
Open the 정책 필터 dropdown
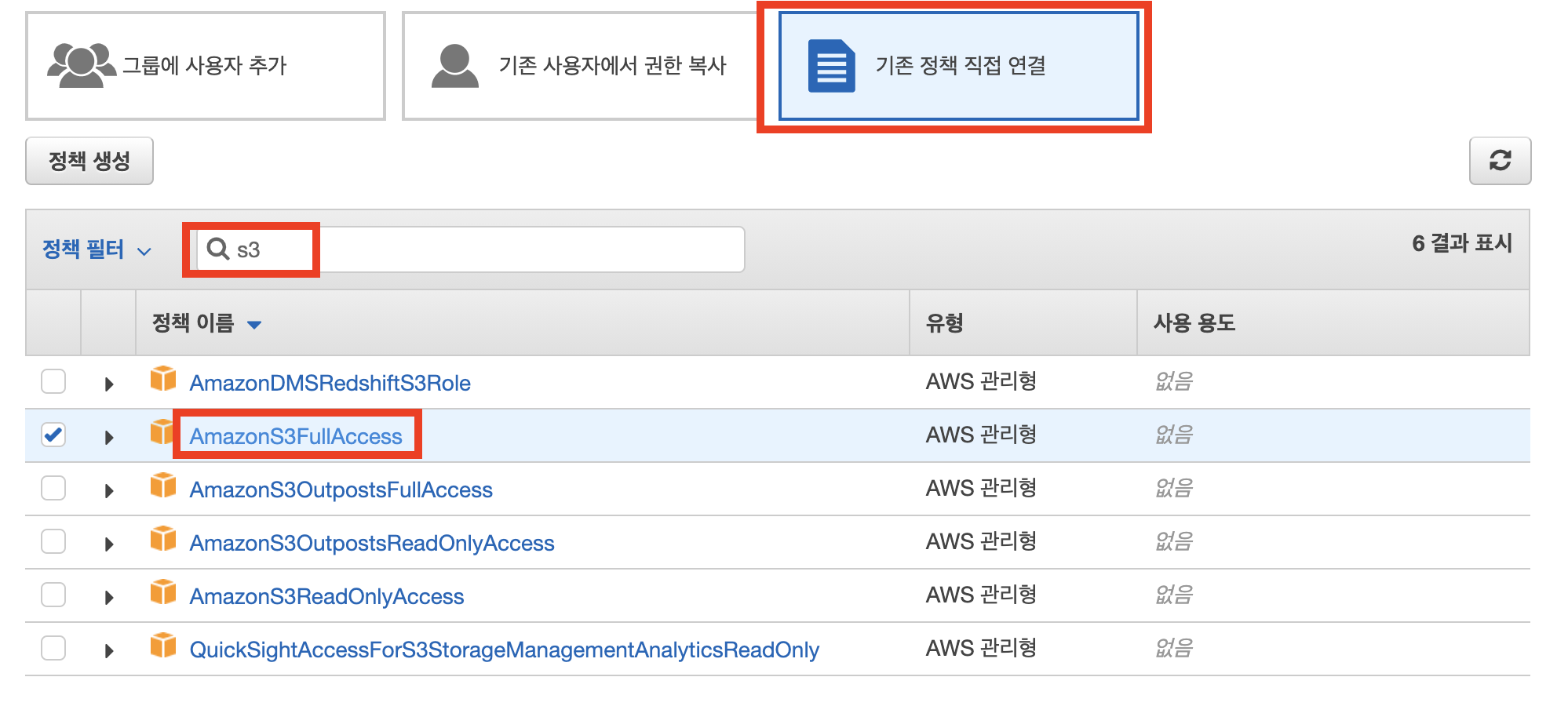coord(96,249)
